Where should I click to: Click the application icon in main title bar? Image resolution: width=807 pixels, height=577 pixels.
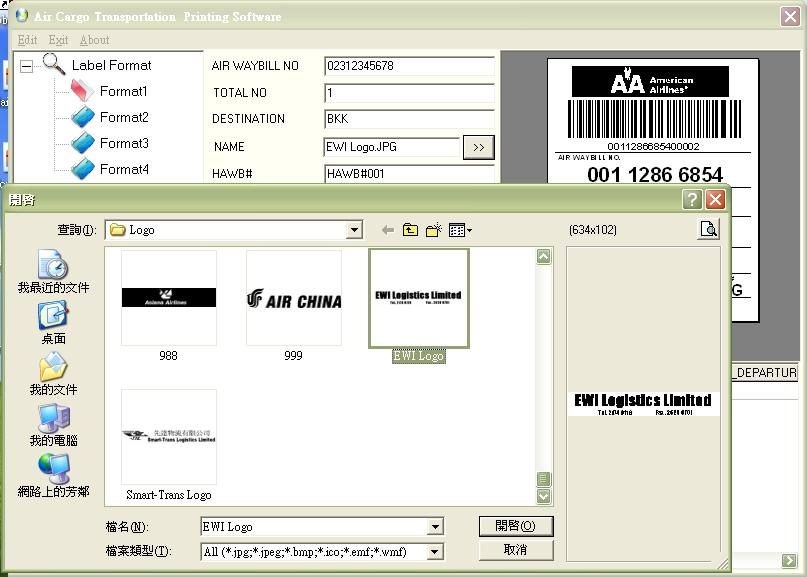[22, 15]
